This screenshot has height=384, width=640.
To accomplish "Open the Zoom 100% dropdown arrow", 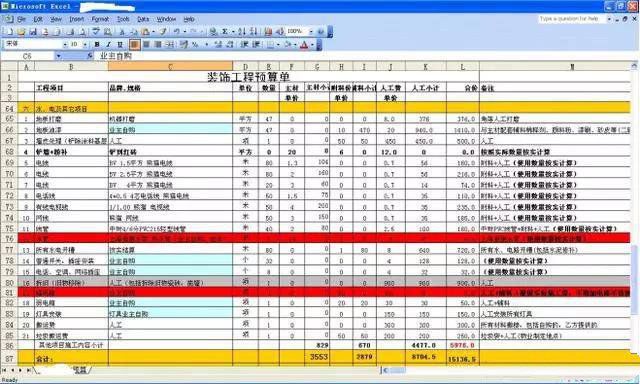I will (311, 31).
